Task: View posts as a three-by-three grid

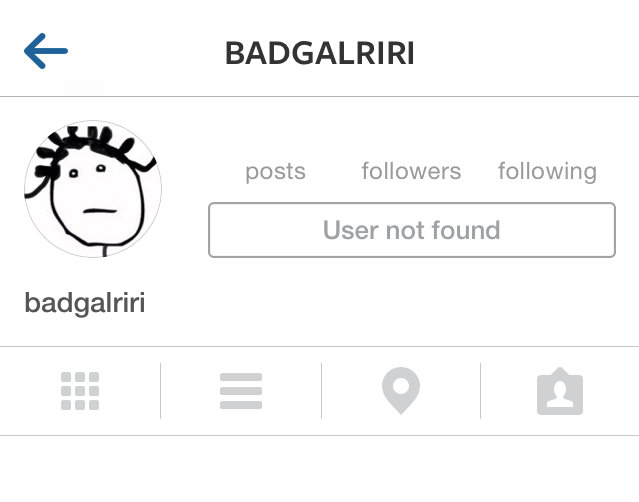Action: tap(80, 391)
